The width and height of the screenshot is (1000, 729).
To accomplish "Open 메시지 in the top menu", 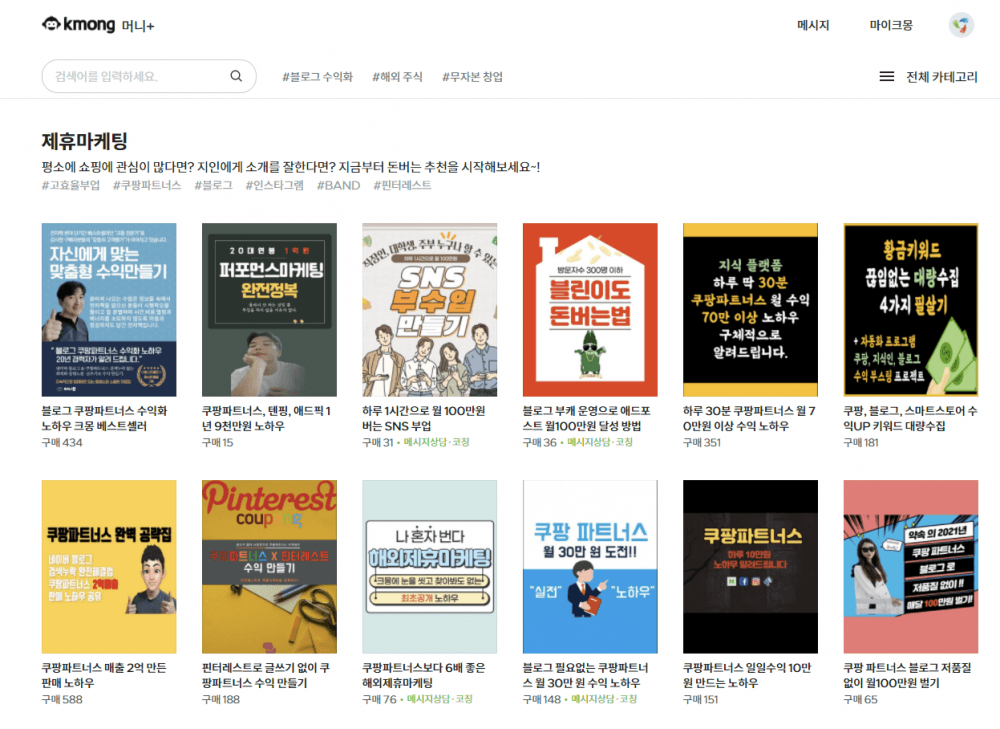I will (x=813, y=26).
